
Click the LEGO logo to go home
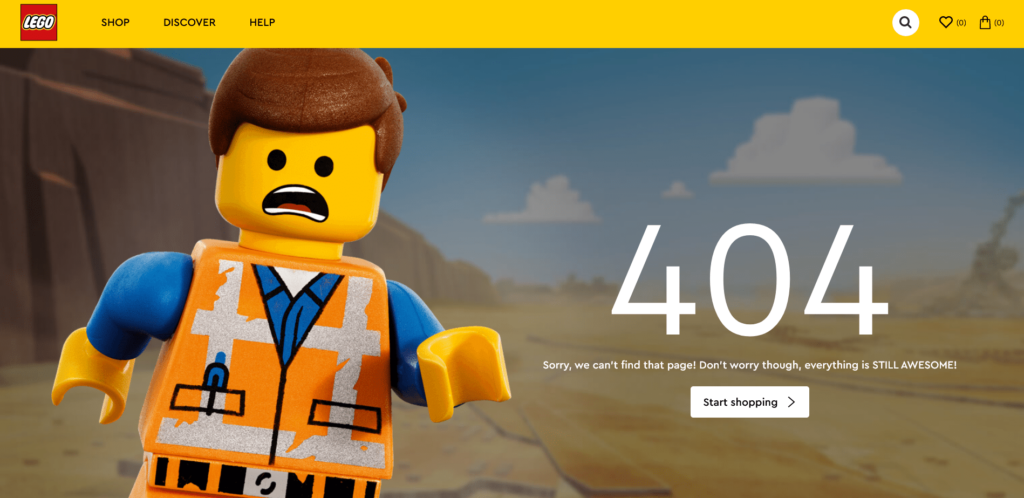point(39,22)
